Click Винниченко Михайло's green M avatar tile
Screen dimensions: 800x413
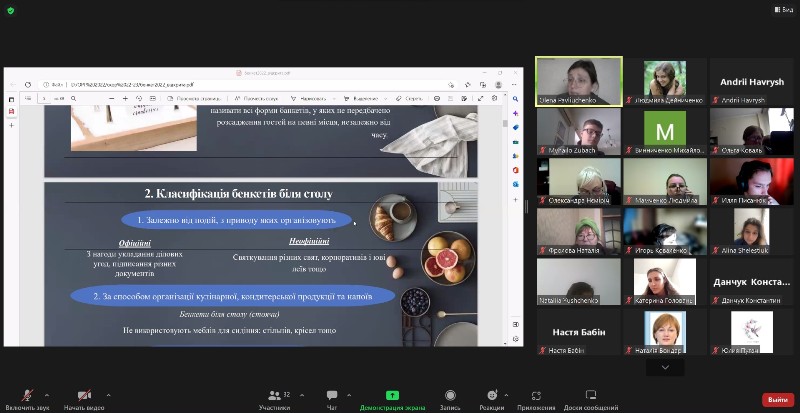664,131
